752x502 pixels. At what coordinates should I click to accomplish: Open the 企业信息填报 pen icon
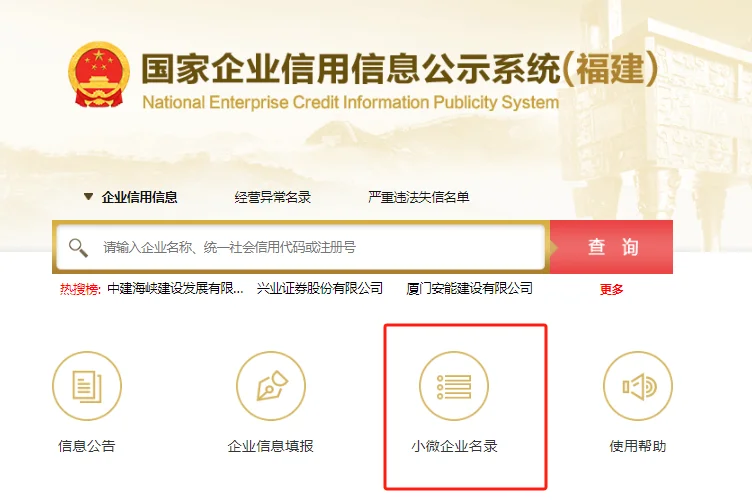(x=270, y=386)
